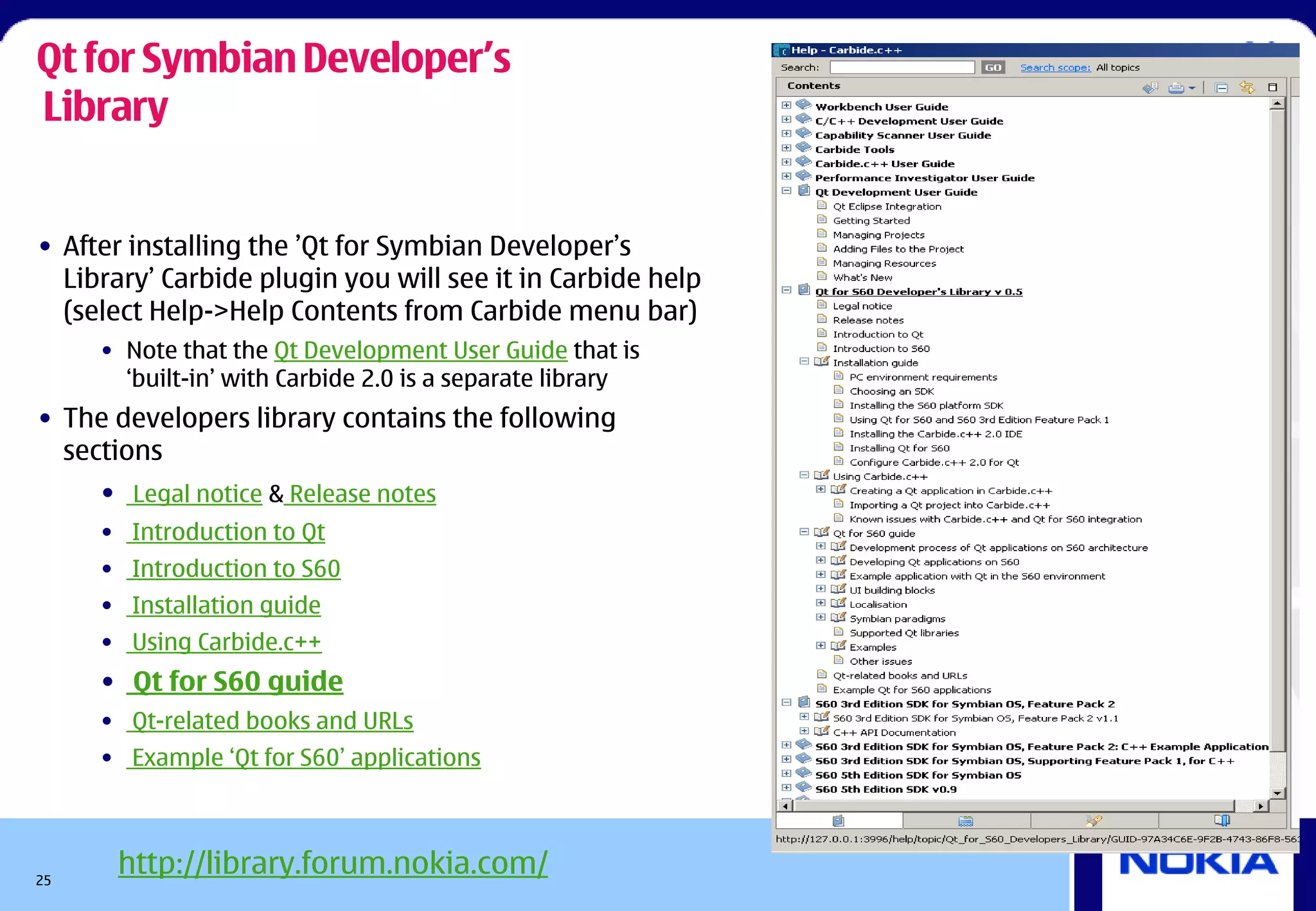Click the Introduction to Qt slide link

[226, 531]
